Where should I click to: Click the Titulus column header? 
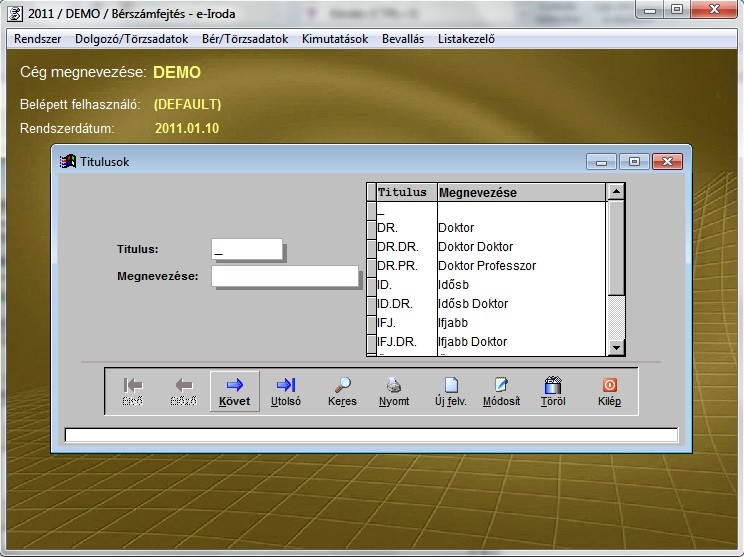[402, 192]
